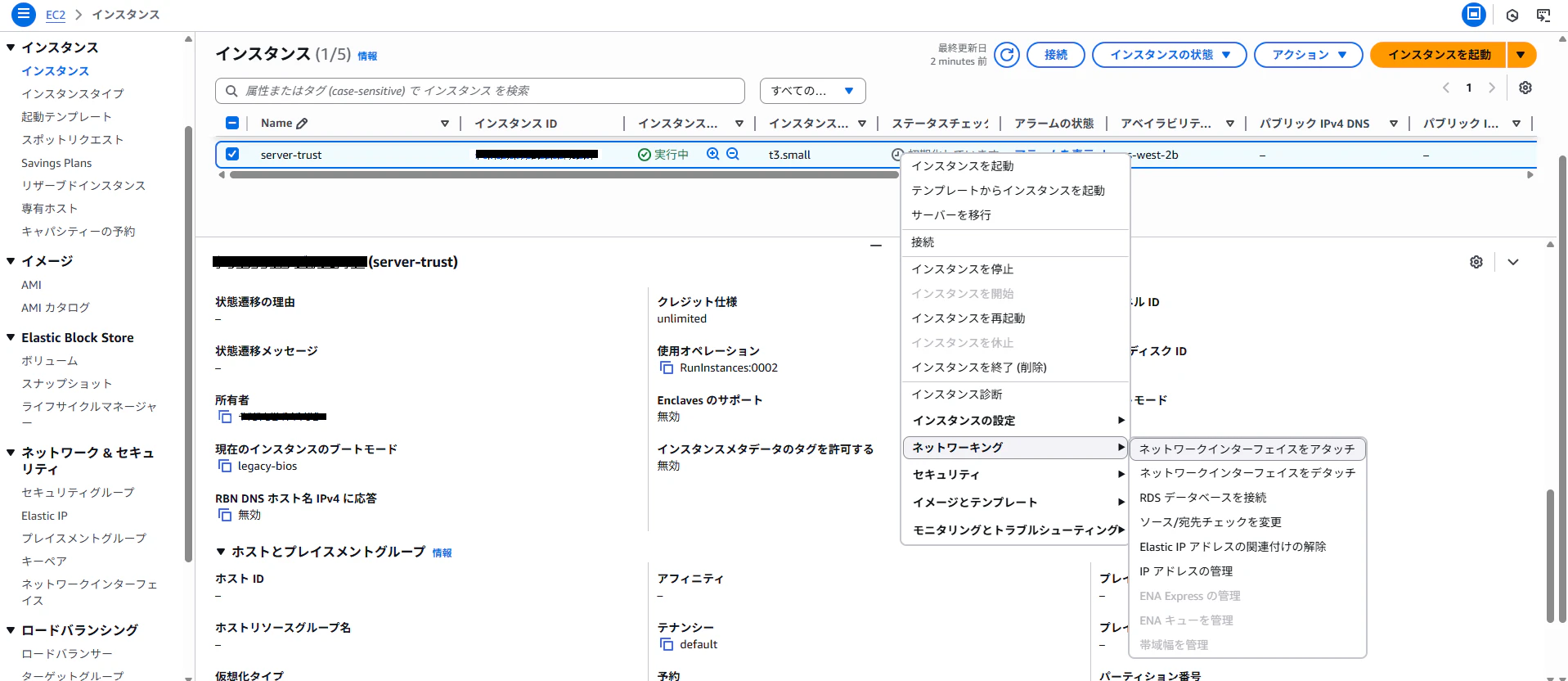Open the instance state dropdown button
This screenshot has width=1568, height=681.
pos(1170,55)
